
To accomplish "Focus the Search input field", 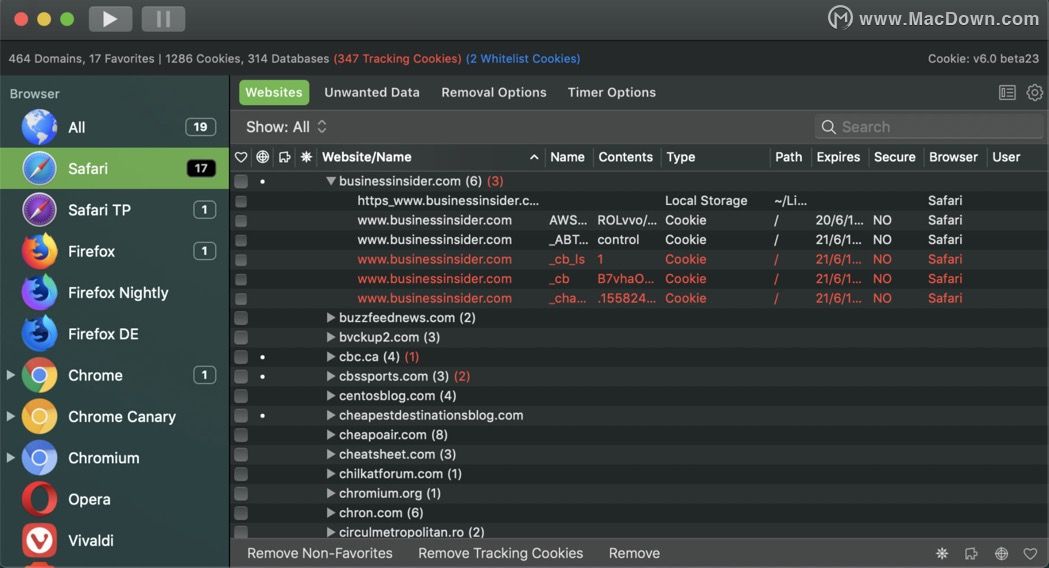I will tap(929, 127).
